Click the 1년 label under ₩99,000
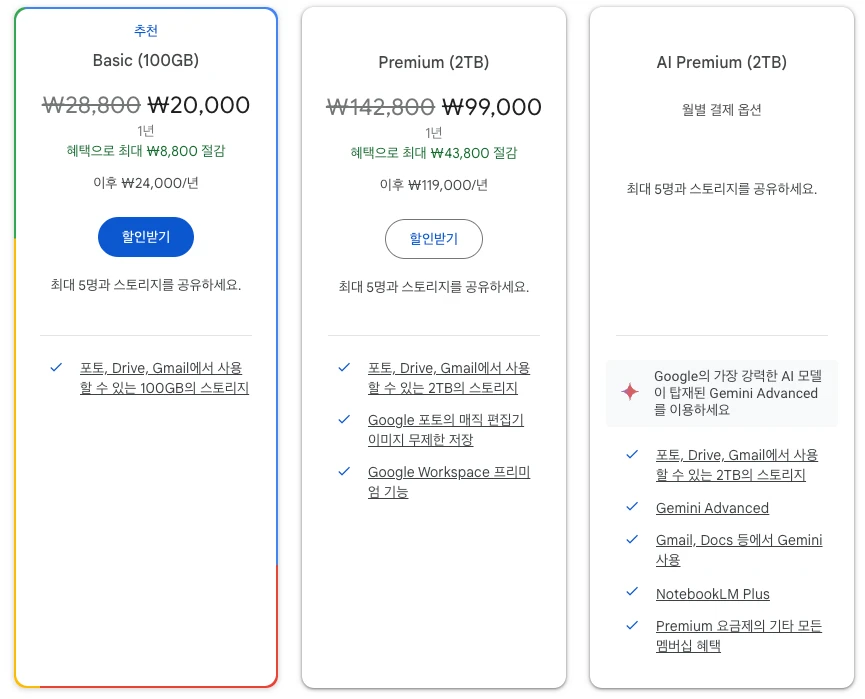The width and height of the screenshot is (865, 699). coord(434,133)
